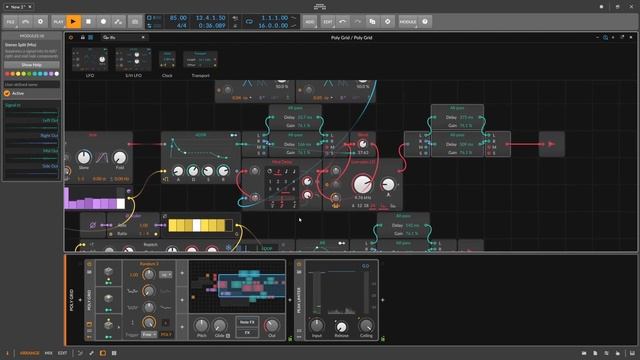Image resolution: width=640 pixels, height=360 pixels.
Task: Switch to the MIX view
Action: (49, 353)
